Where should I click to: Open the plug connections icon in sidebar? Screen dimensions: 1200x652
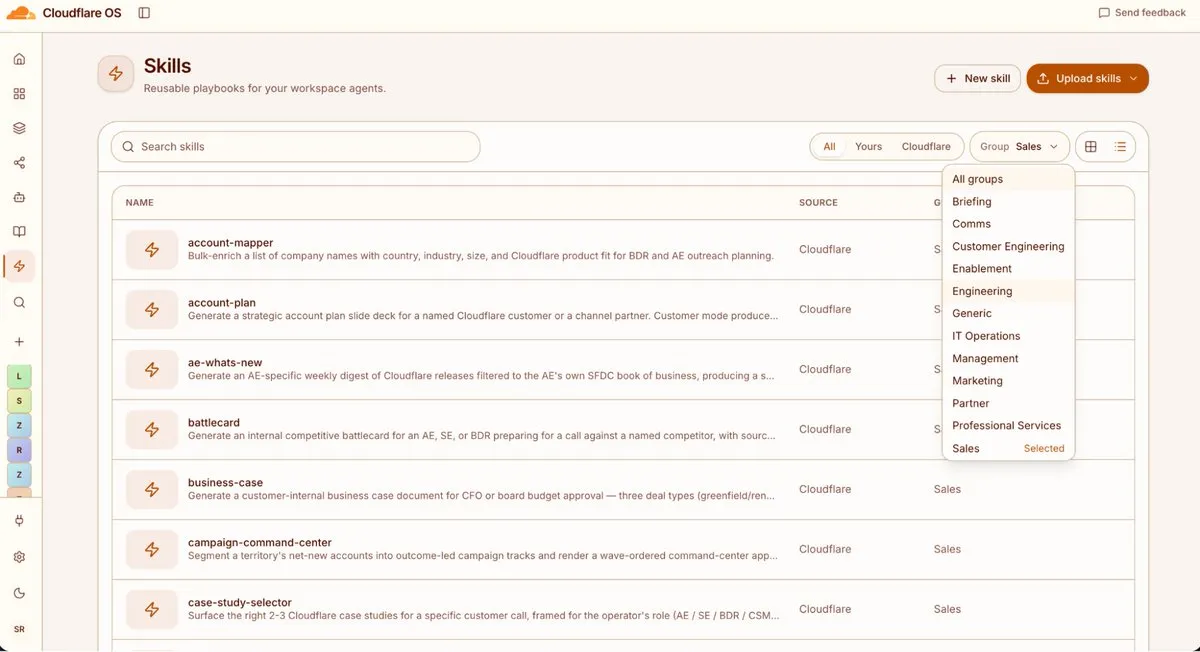pyautogui.click(x=19, y=521)
